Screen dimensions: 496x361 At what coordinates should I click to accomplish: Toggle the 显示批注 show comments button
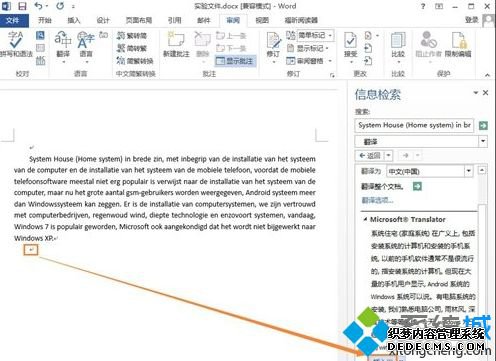pyautogui.click(x=236, y=61)
